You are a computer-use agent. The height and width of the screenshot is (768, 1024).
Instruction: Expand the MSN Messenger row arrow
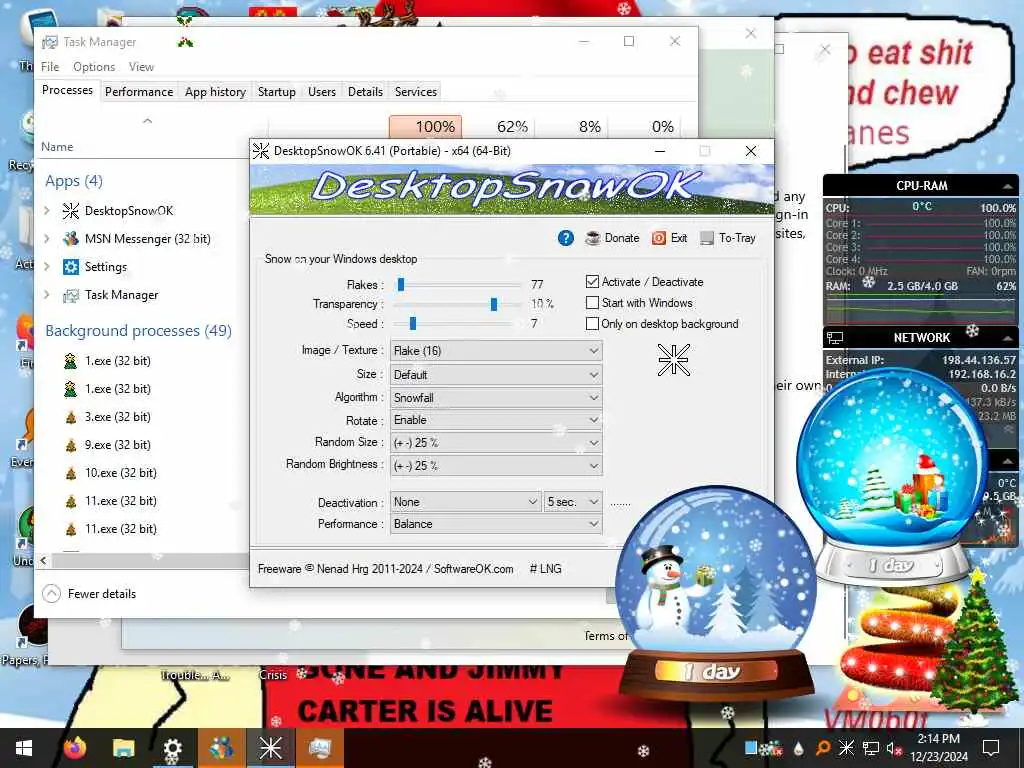[47, 238]
